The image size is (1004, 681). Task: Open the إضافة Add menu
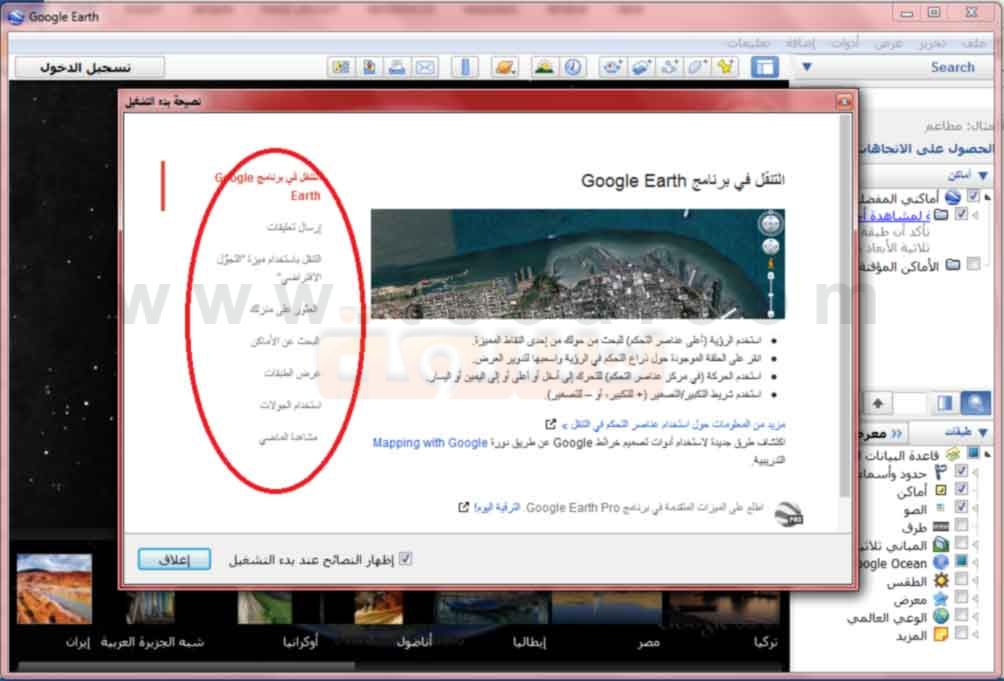click(x=800, y=43)
